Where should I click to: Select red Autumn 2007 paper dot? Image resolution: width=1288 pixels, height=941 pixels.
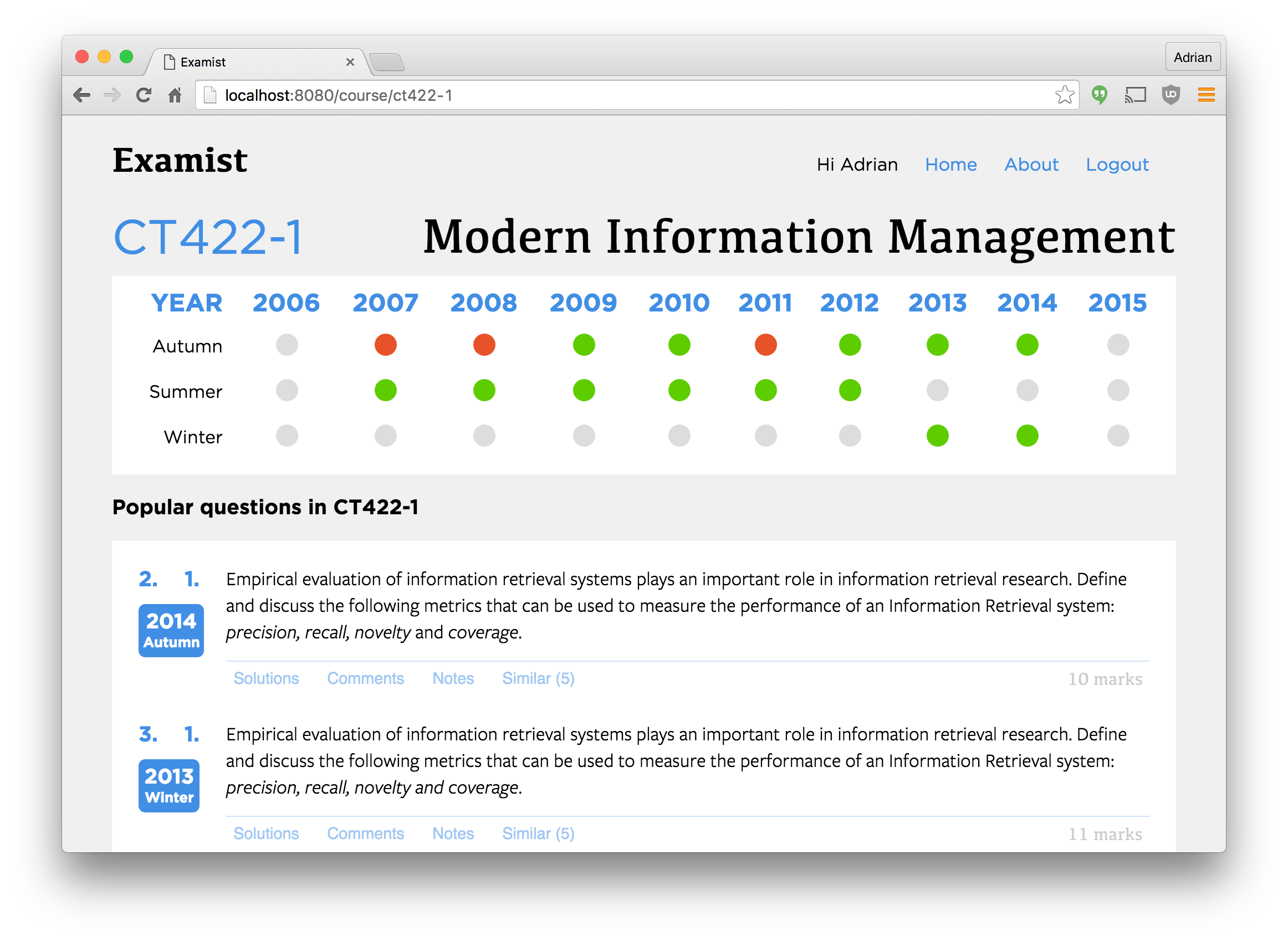pyautogui.click(x=386, y=345)
